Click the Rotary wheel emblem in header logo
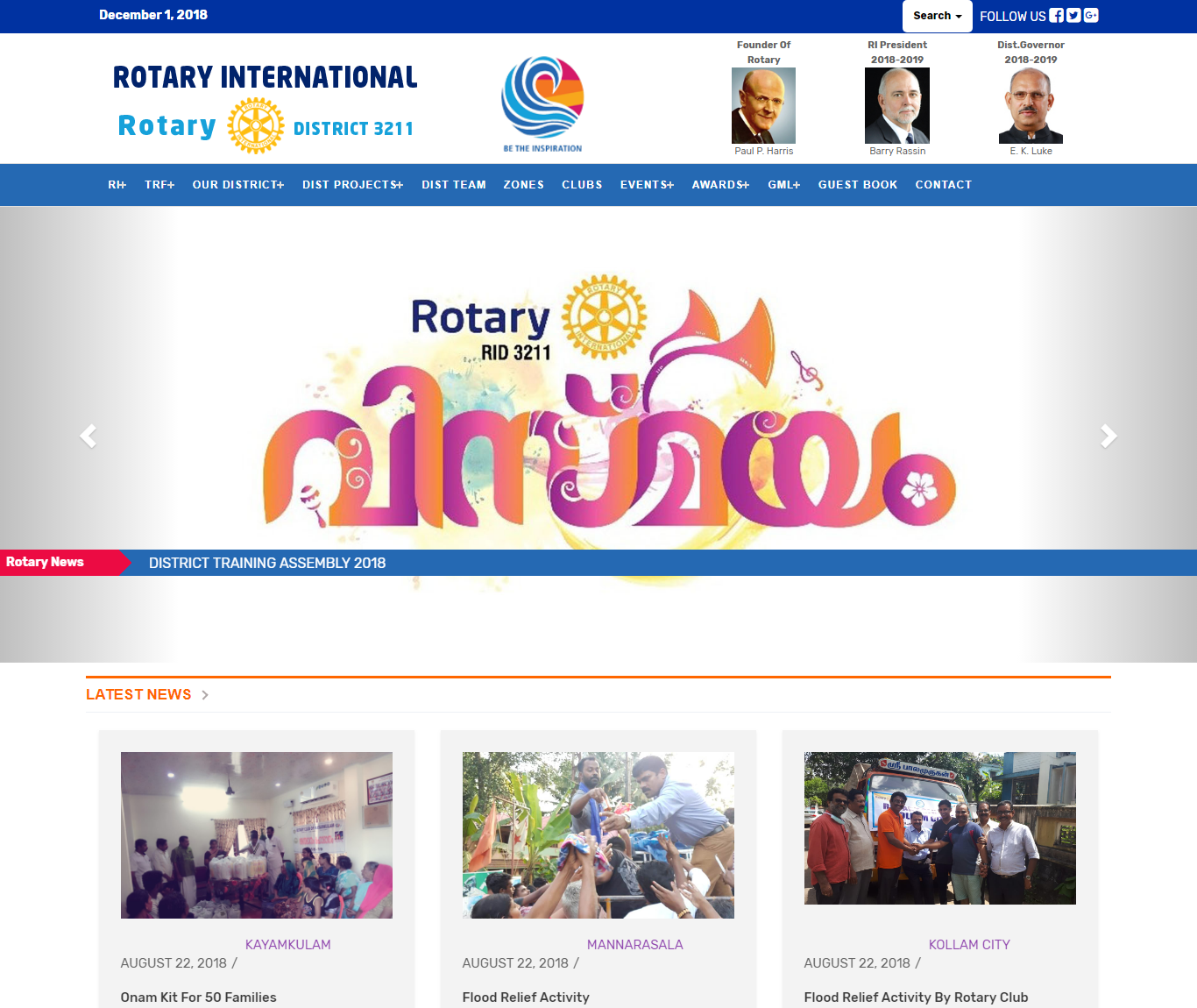This screenshot has height=1008, width=1197. pos(256,126)
